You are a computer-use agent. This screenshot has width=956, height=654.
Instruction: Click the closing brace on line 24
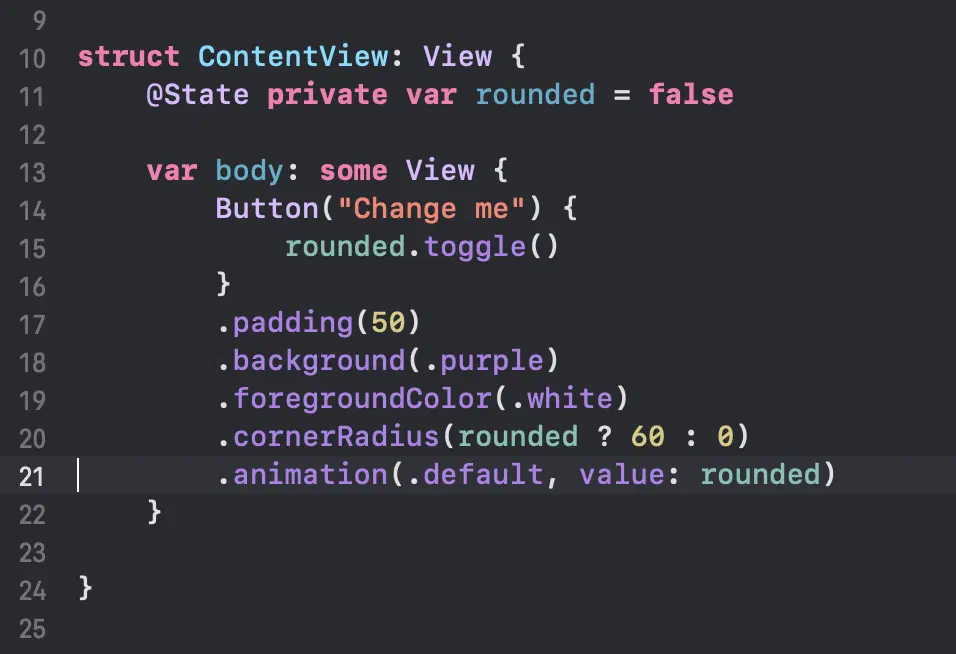click(x=85, y=589)
